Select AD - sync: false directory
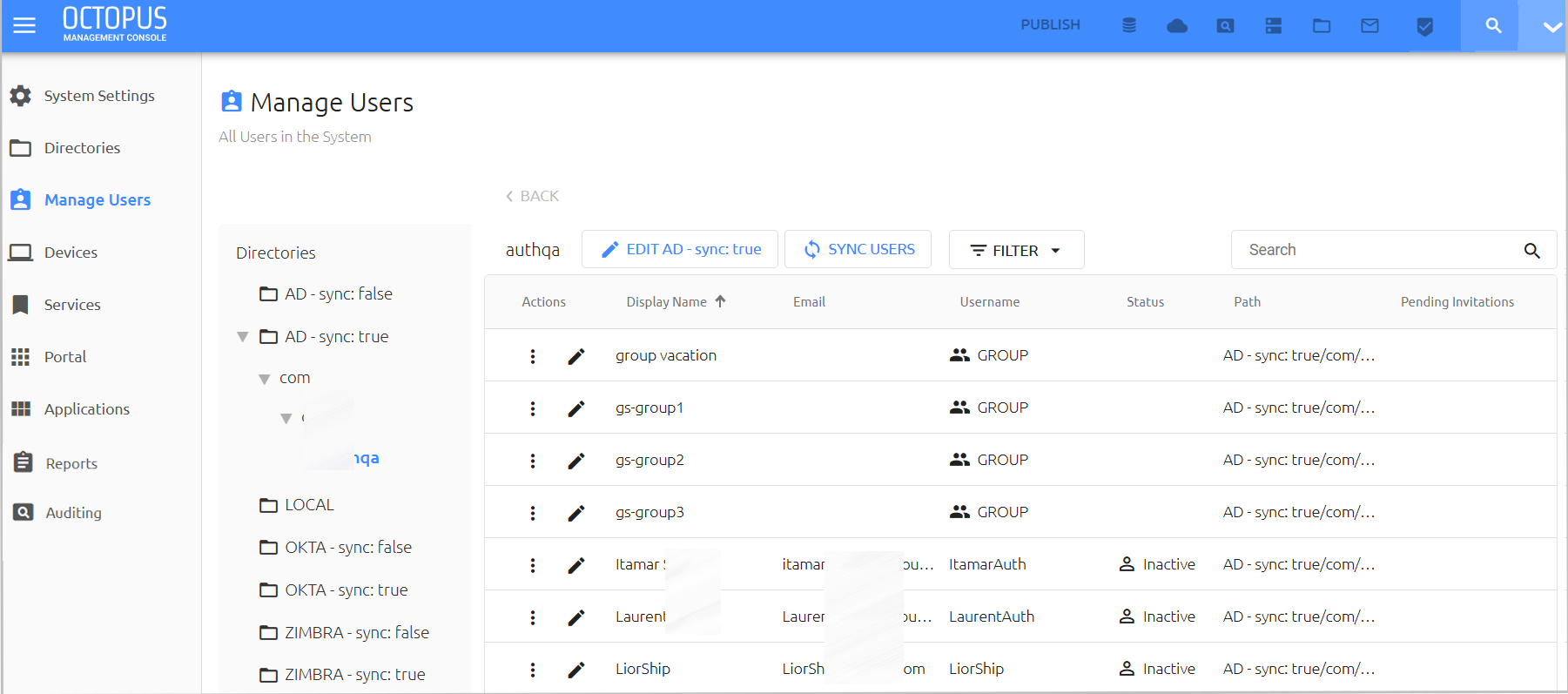The height and width of the screenshot is (694, 1568). pyautogui.click(x=326, y=294)
